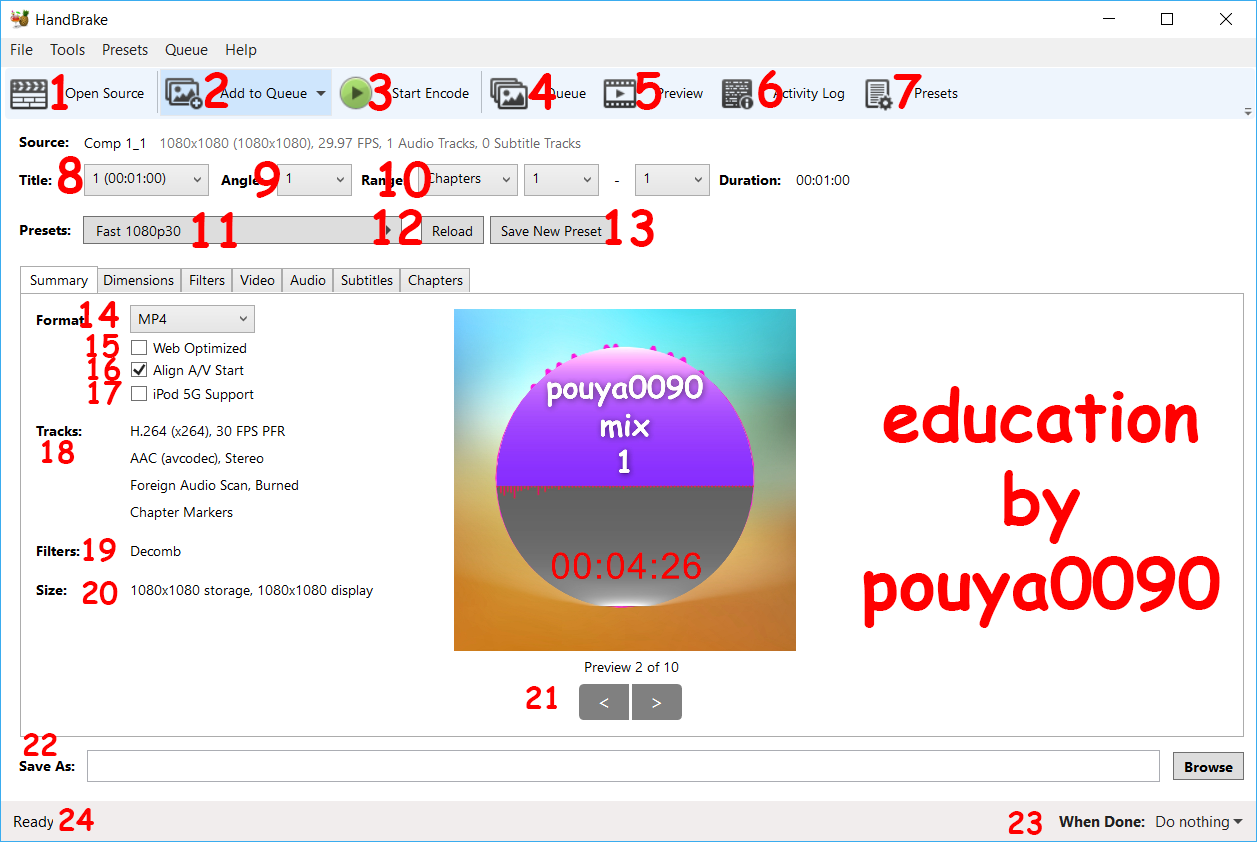Switch to the Video tab

click(257, 280)
